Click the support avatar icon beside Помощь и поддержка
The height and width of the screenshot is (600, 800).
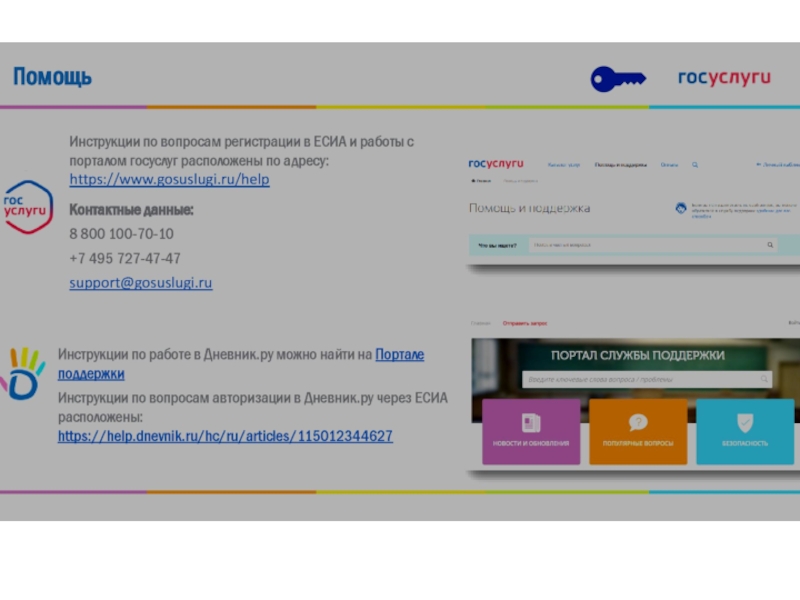pyautogui.click(x=681, y=208)
